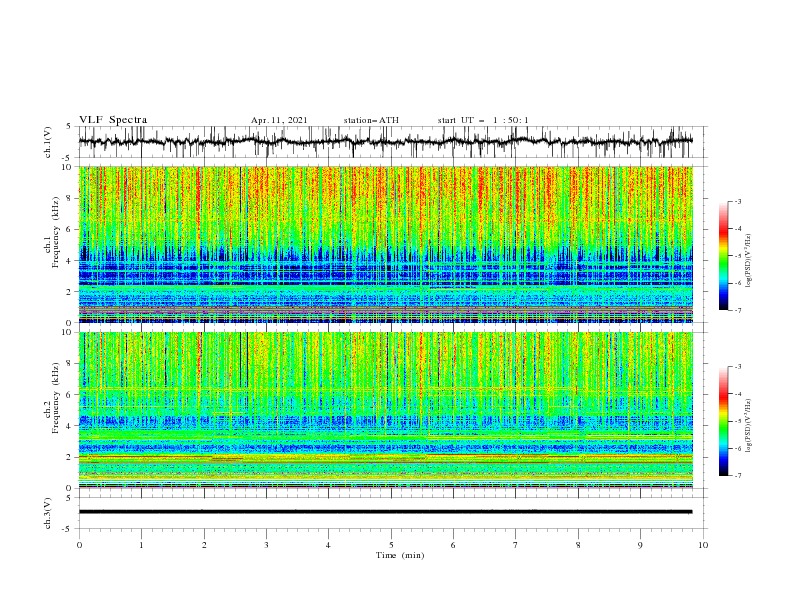Click the "1" tick on the Time axis

[141, 545]
